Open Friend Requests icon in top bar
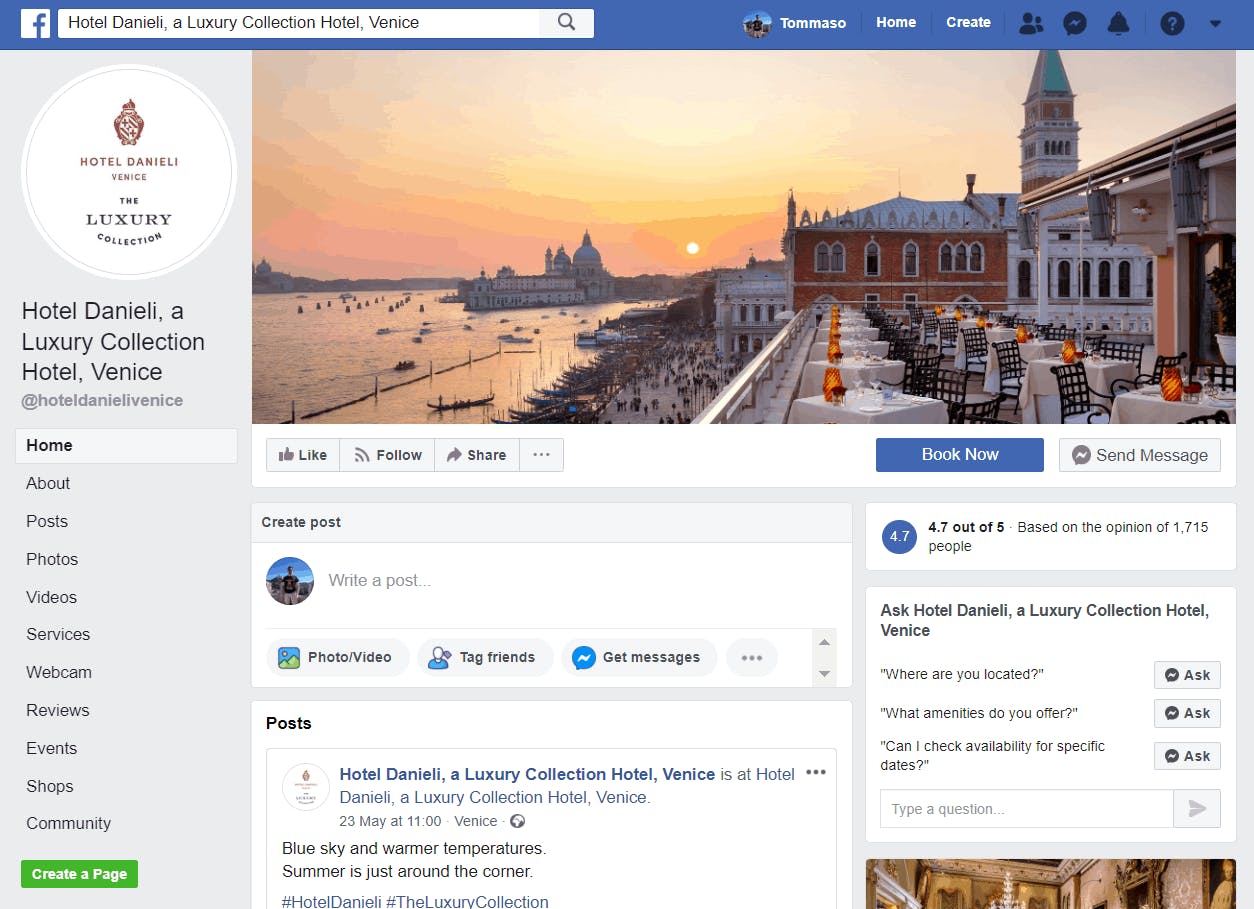This screenshot has height=909, width=1254. (x=1031, y=23)
